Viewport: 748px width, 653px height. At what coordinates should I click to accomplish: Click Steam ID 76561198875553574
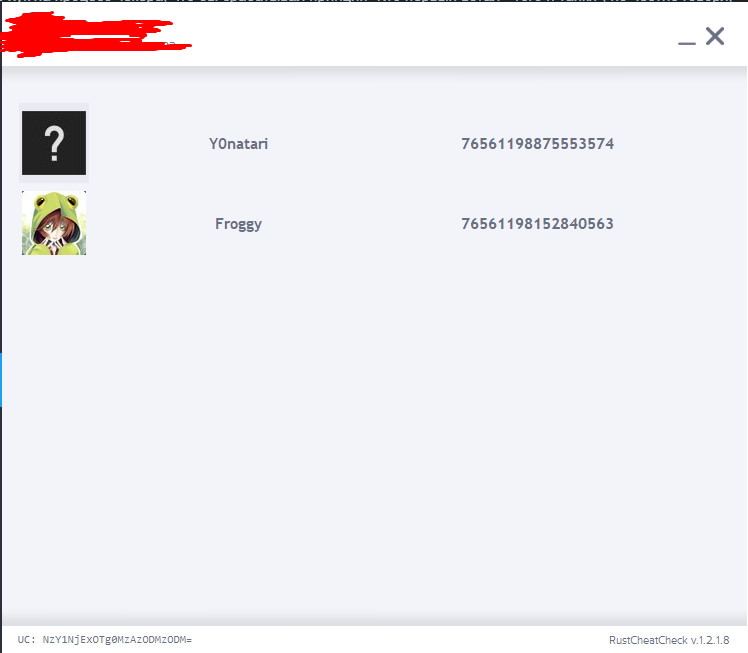point(538,144)
